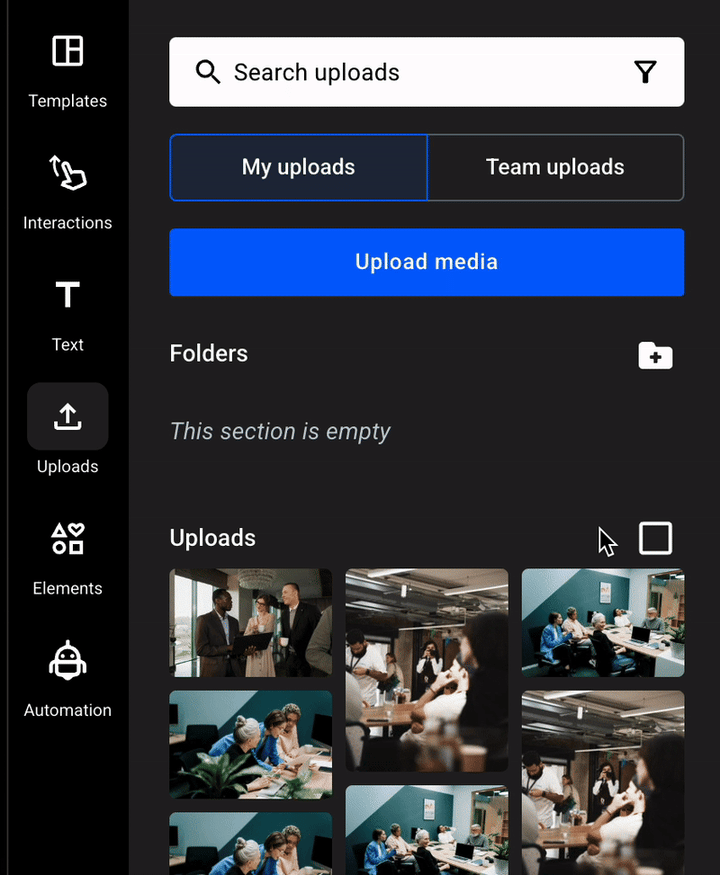This screenshot has height=875, width=720.
Task: Open the filter funnel icon
Action: pyautogui.click(x=645, y=72)
